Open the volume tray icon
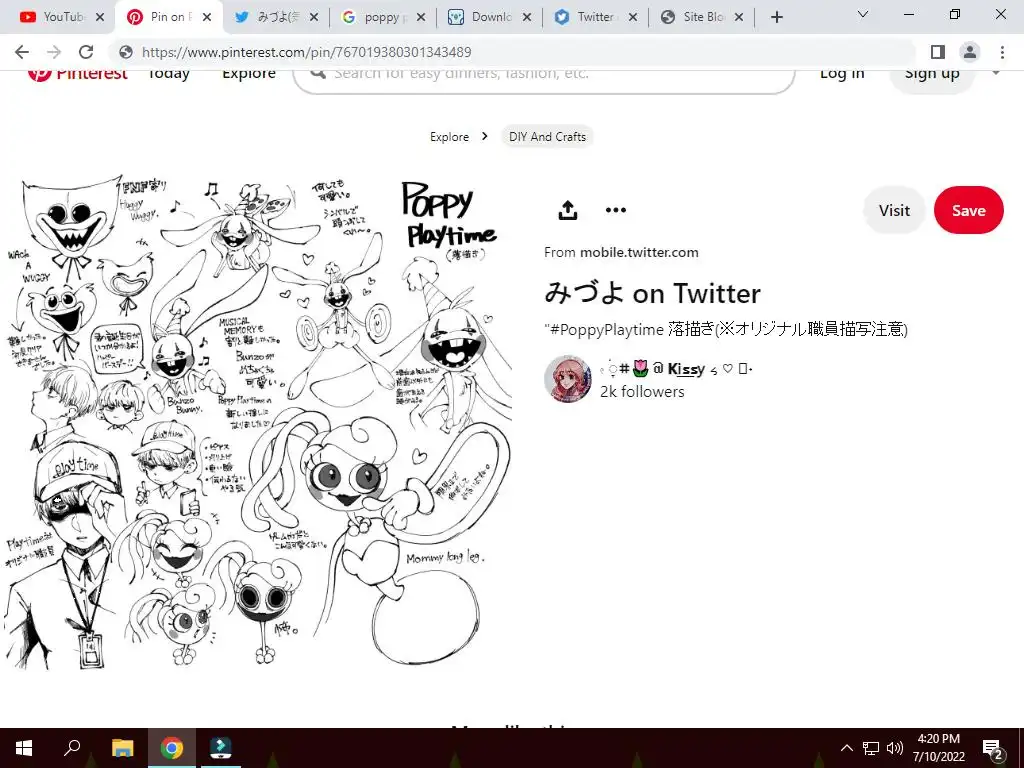Viewport: 1024px width, 768px height. pyautogui.click(x=895, y=748)
